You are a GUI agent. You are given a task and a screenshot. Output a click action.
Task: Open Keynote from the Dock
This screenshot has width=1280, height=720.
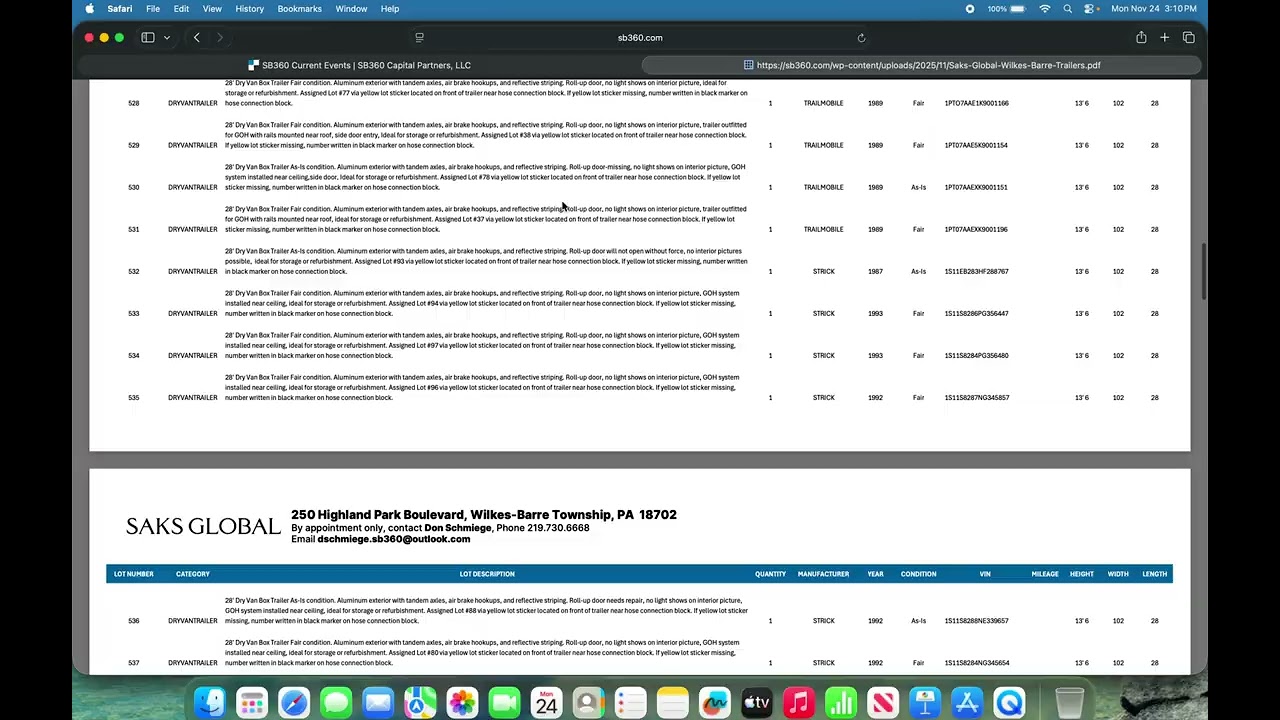pyautogui.click(x=925, y=703)
